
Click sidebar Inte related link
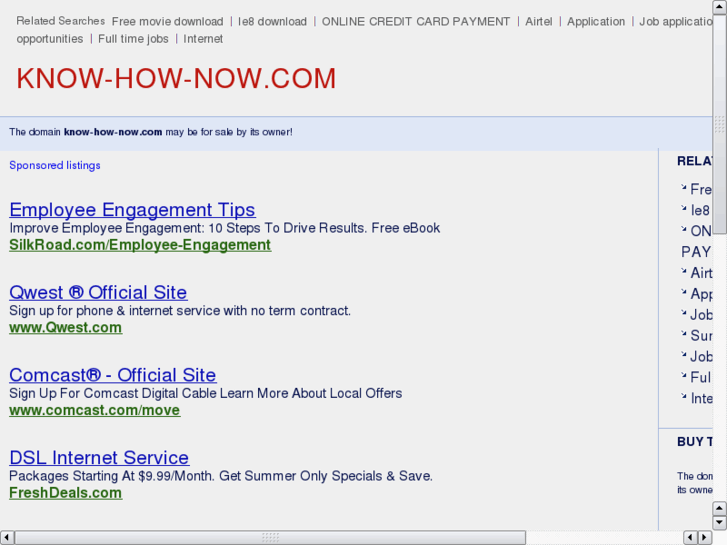click(701, 398)
